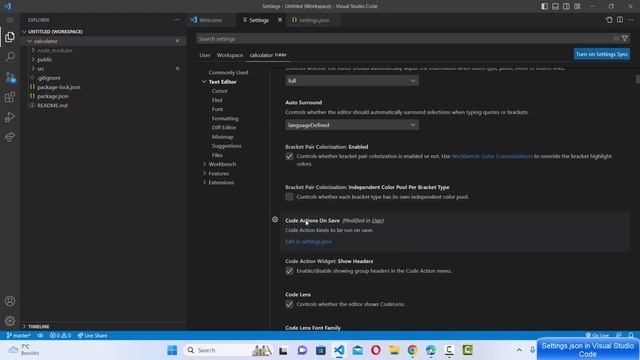Open the Customize Layout icon
The width and height of the screenshot is (640, 360).
pyautogui.click(x=577, y=6)
